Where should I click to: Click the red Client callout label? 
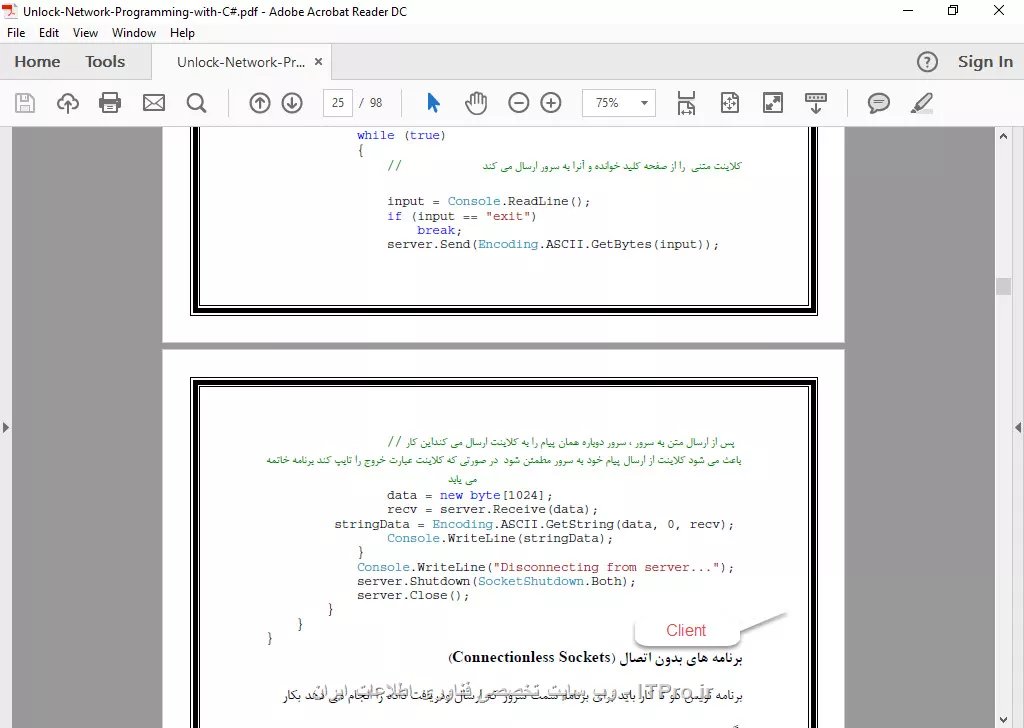coord(686,630)
